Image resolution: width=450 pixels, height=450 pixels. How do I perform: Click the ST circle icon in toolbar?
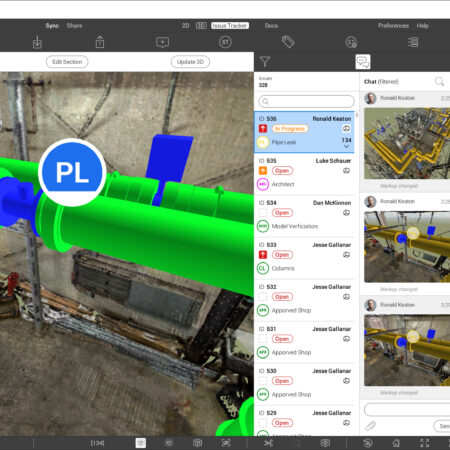225,42
